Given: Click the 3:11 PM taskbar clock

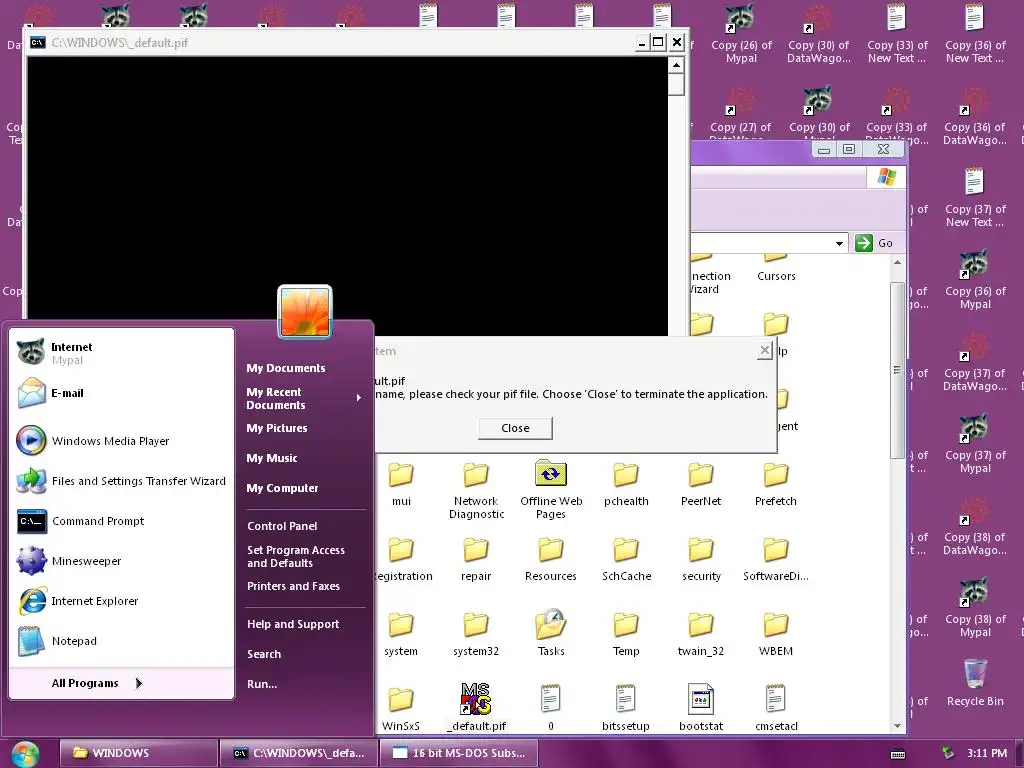Looking at the screenshot, I should (987, 753).
